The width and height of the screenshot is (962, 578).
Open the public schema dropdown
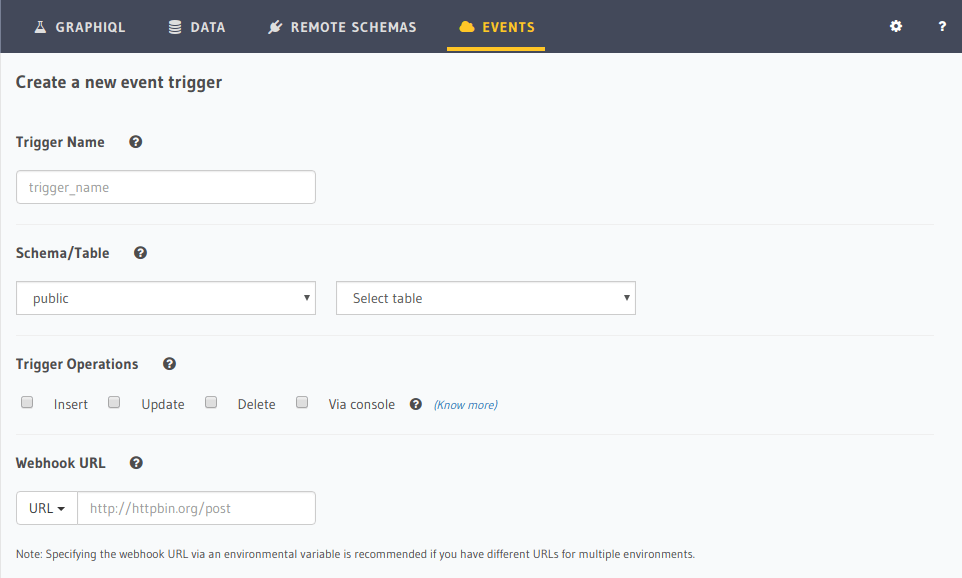(x=166, y=298)
